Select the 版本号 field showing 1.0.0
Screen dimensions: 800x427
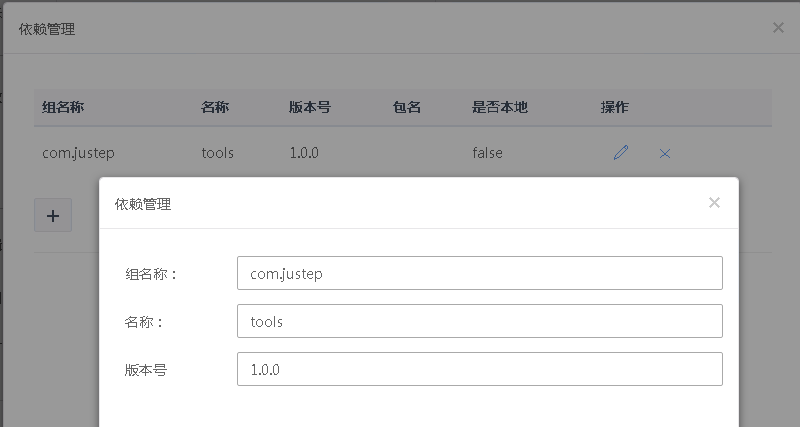tap(480, 369)
